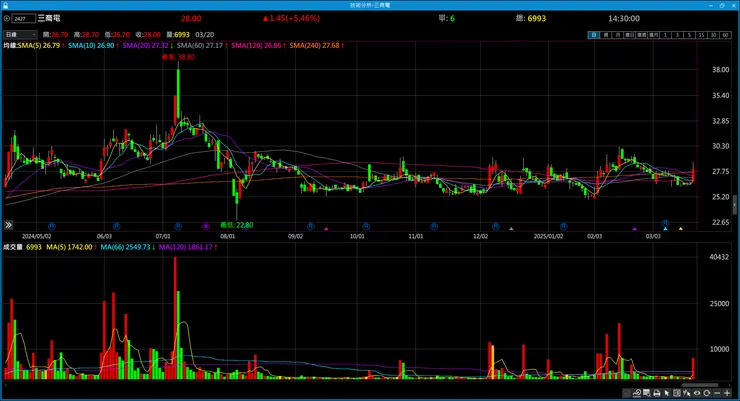Click the 14:30:00 time display

[624, 18]
